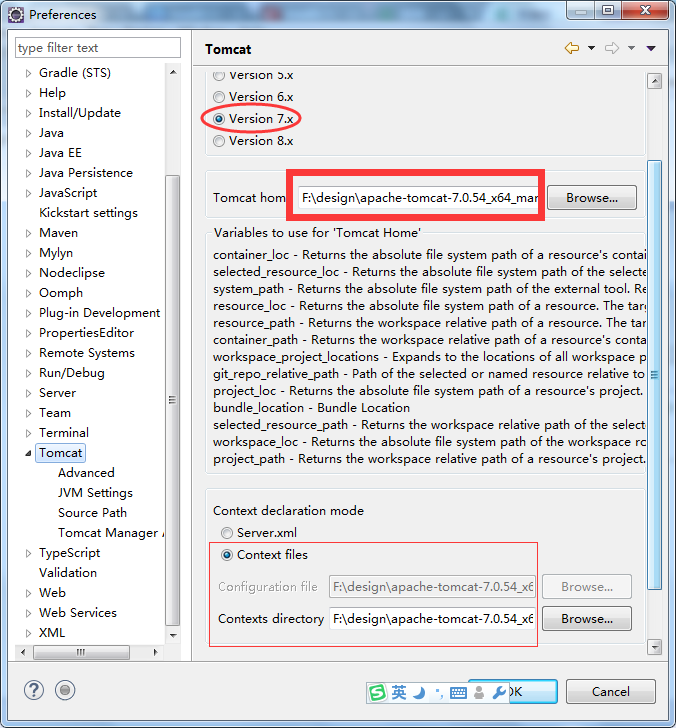
Task: Click the moon half-width toggle icon
Action: click(x=419, y=693)
